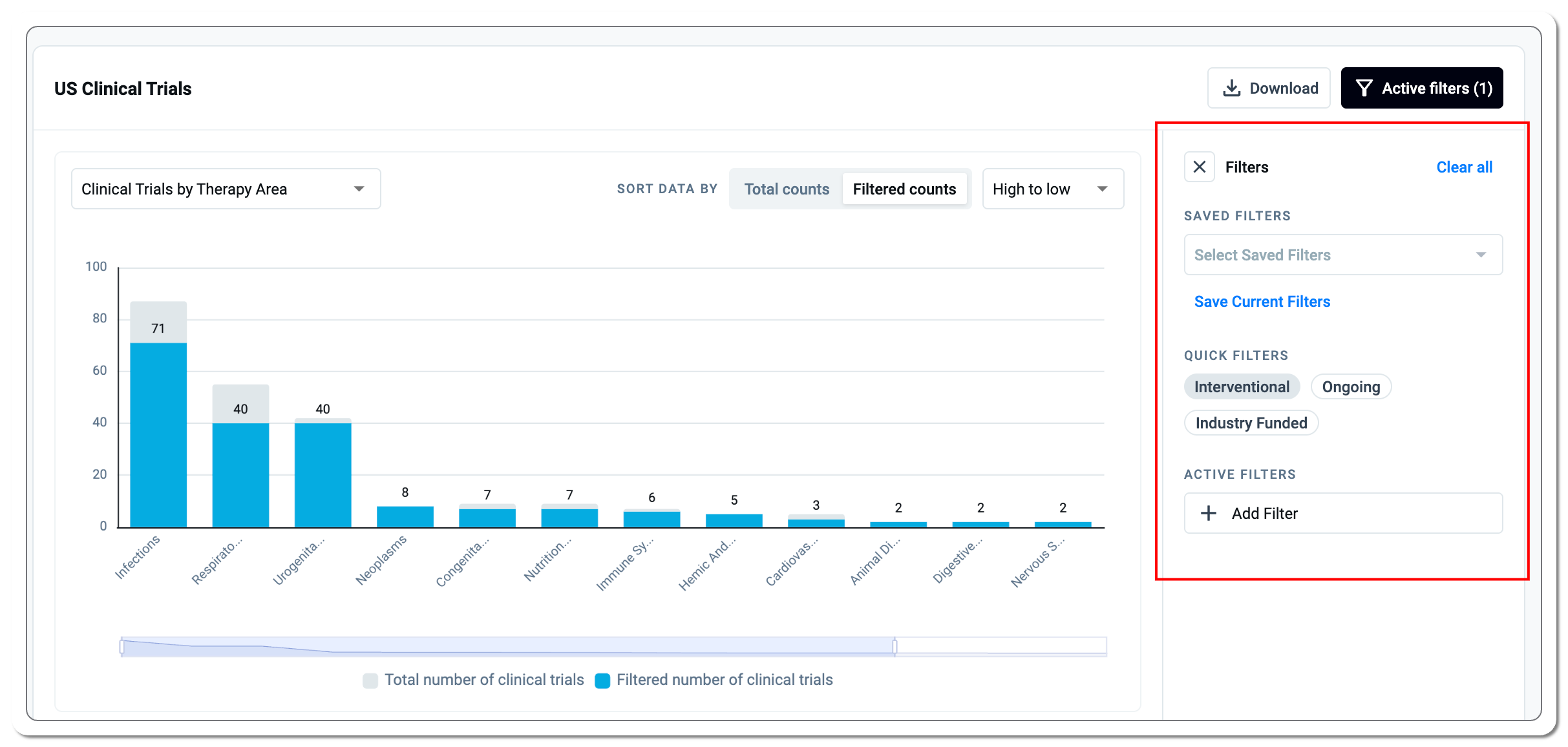
Task: Toggle Filtered number of clinical trials legend
Action: pyautogui.click(x=714, y=680)
